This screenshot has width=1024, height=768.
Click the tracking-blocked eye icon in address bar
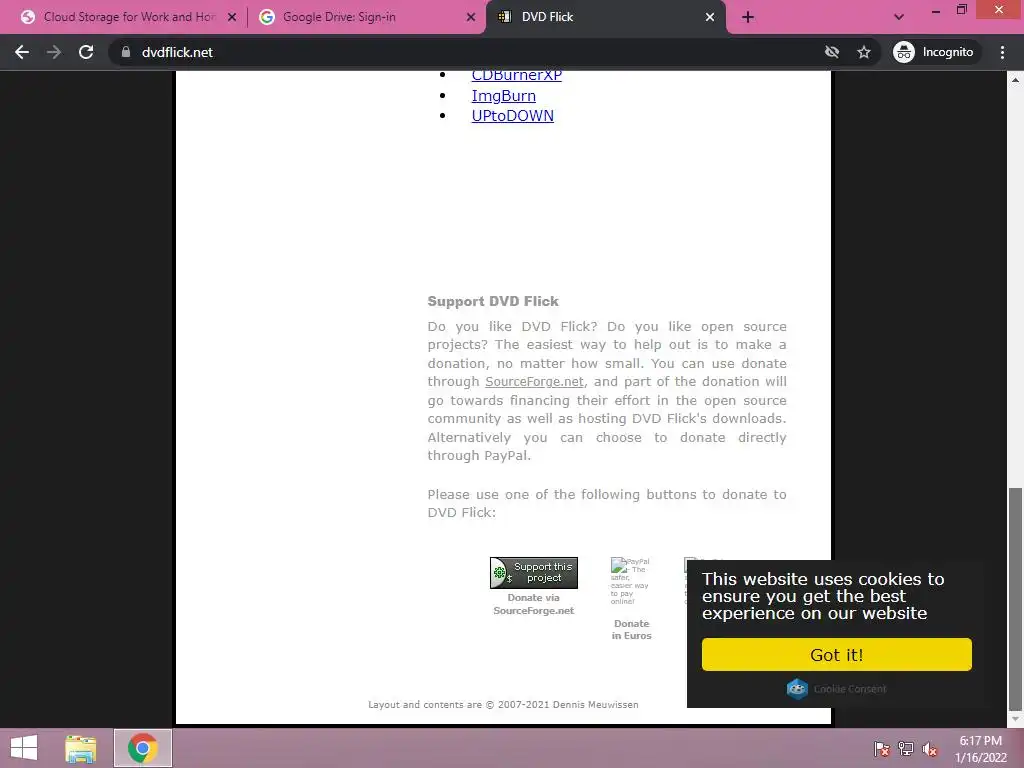pos(831,52)
